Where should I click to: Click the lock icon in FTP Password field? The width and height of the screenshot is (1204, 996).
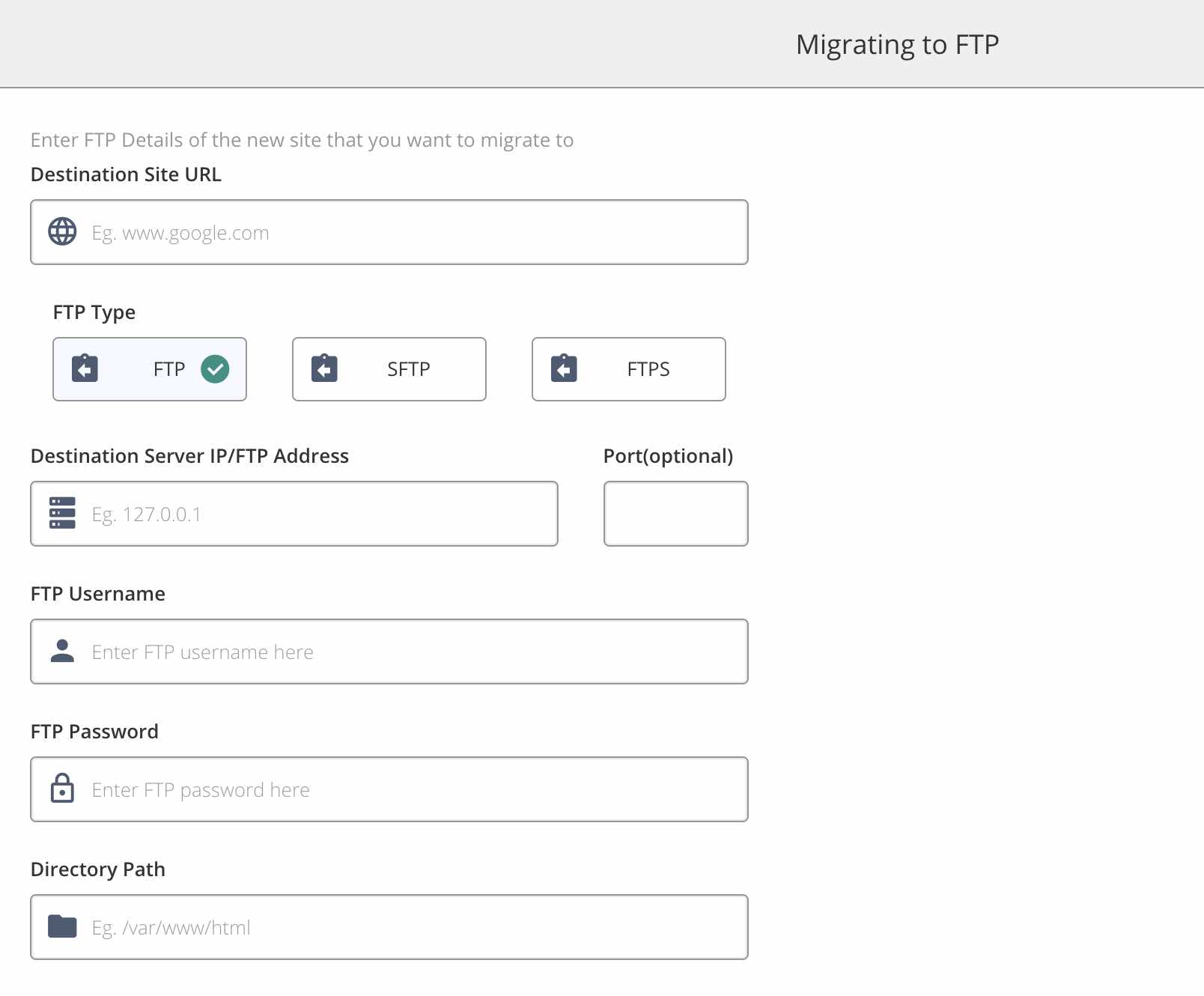click(x=62, y=789)
